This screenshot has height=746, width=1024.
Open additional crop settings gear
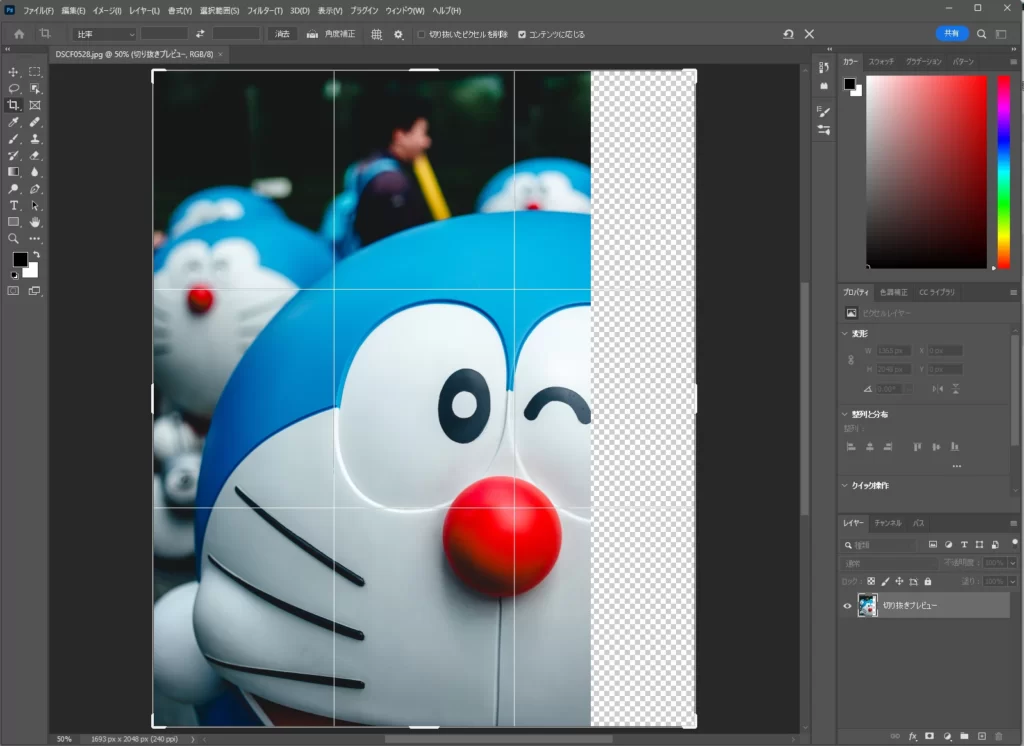point(398,34)
